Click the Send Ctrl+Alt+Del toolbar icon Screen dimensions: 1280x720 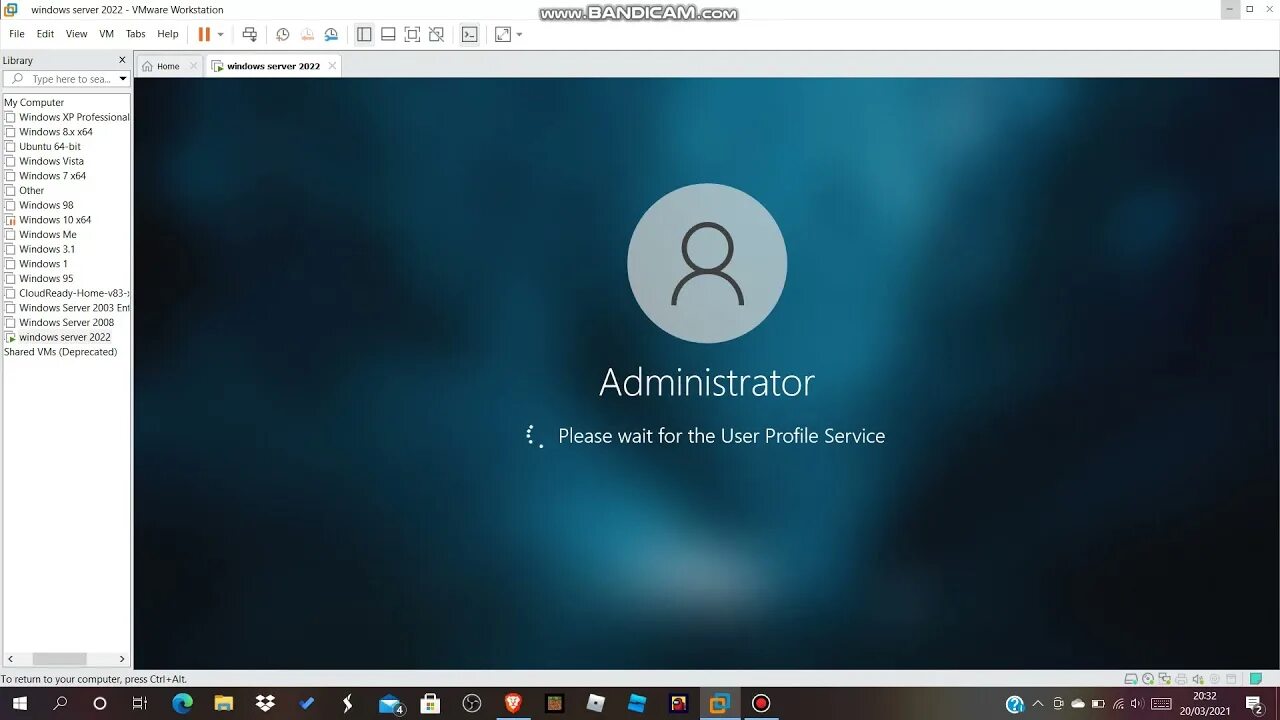(x=250, y=34)
